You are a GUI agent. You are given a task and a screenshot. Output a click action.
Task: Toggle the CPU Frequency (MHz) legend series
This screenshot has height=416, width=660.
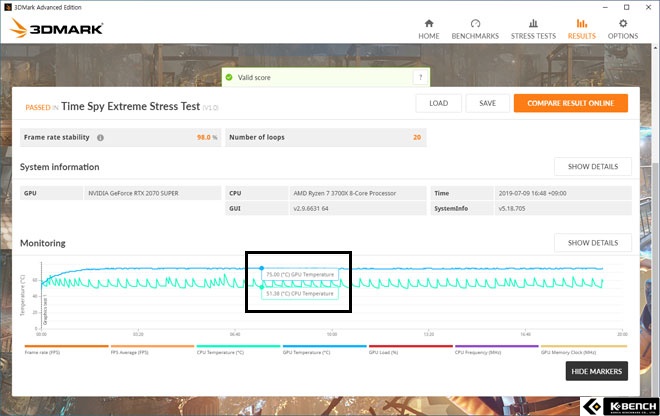click(x=496, y=350)
